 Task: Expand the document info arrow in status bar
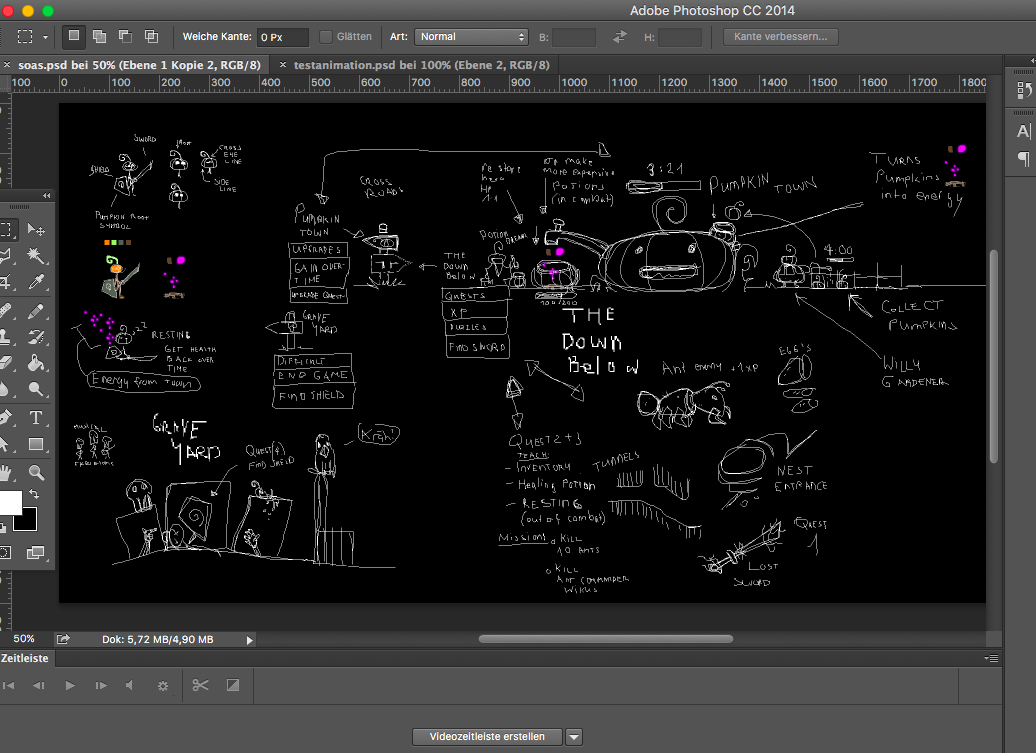249,639
